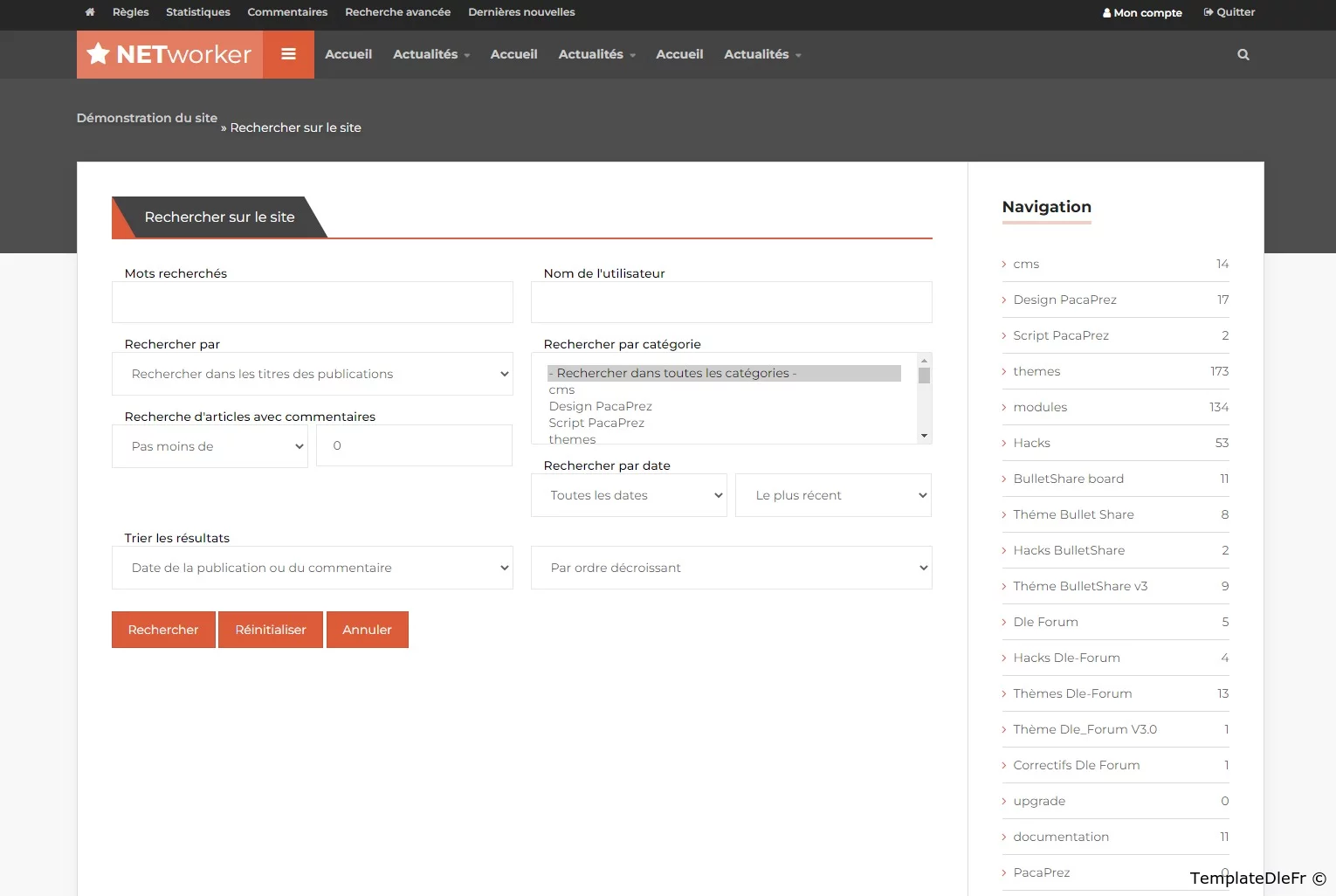Click the home icon in top bar

point(90,12)
